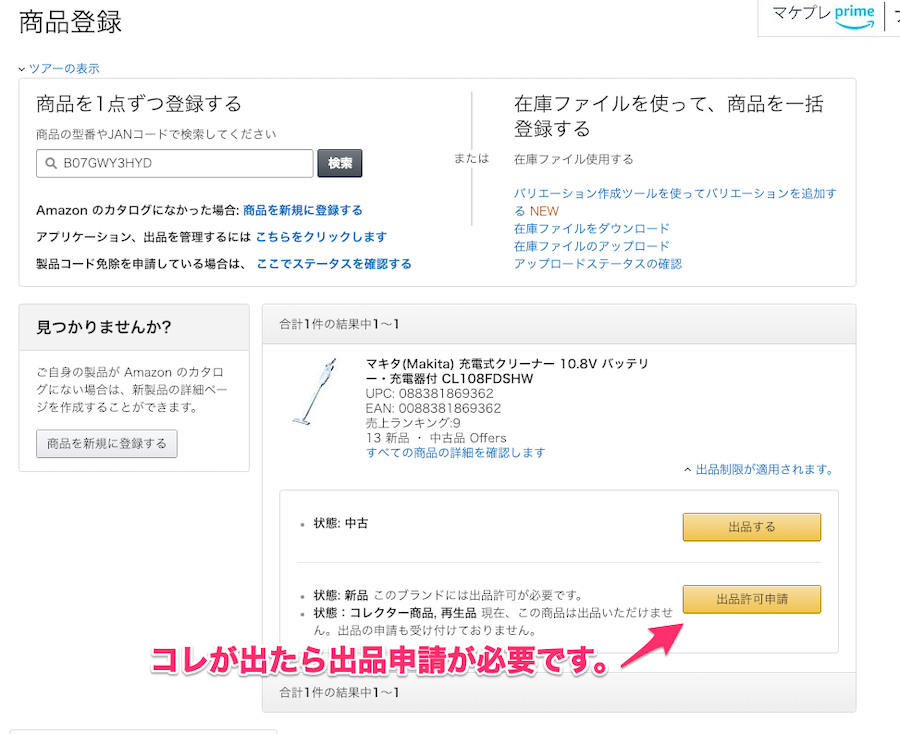
Task: Click 在庫ファイルをダウンロード link
Action: tap(592, 228)
